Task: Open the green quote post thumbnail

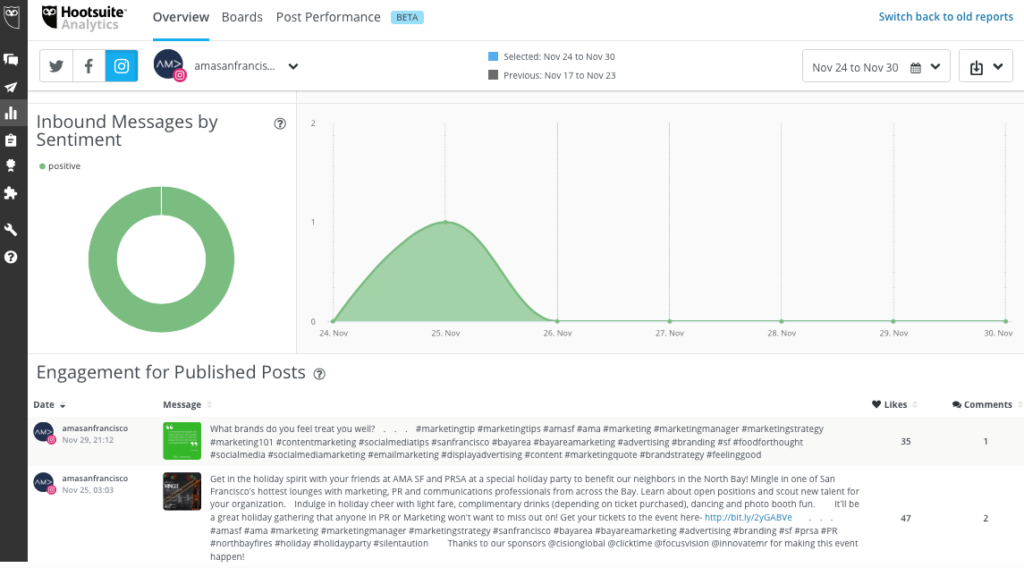Action: click(x=182, y=441)
